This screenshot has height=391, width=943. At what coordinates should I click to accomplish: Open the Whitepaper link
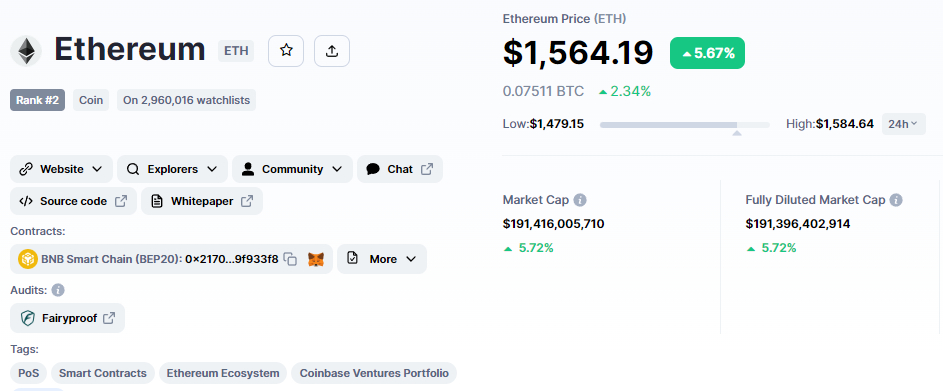202,201
